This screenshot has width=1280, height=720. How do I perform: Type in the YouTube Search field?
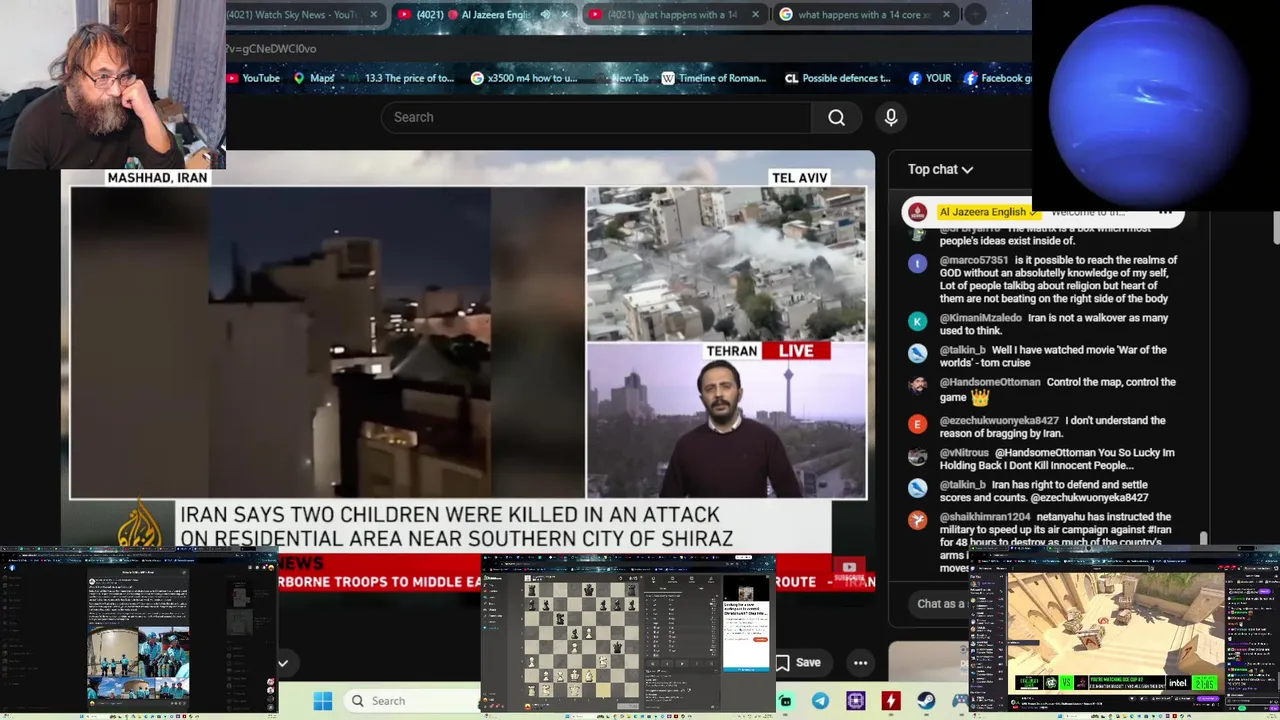596,118
